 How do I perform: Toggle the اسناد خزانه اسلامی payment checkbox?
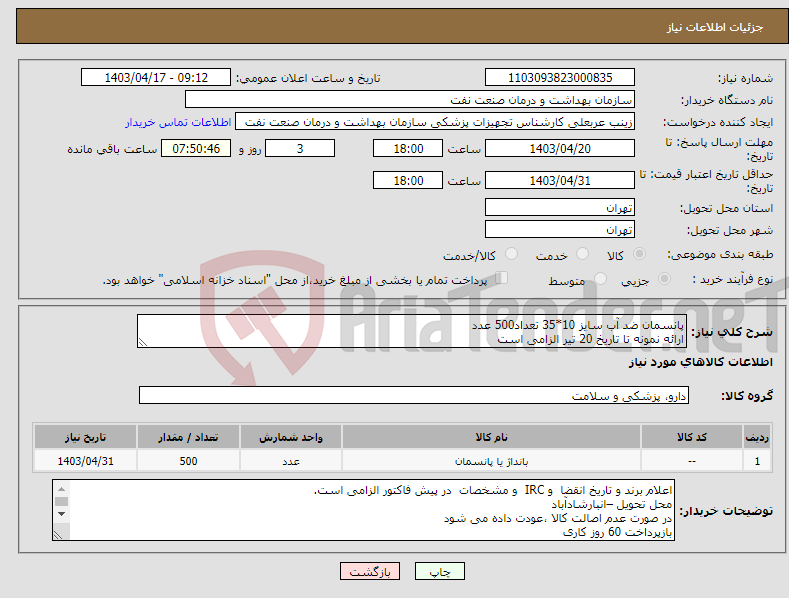pos(502,278)
